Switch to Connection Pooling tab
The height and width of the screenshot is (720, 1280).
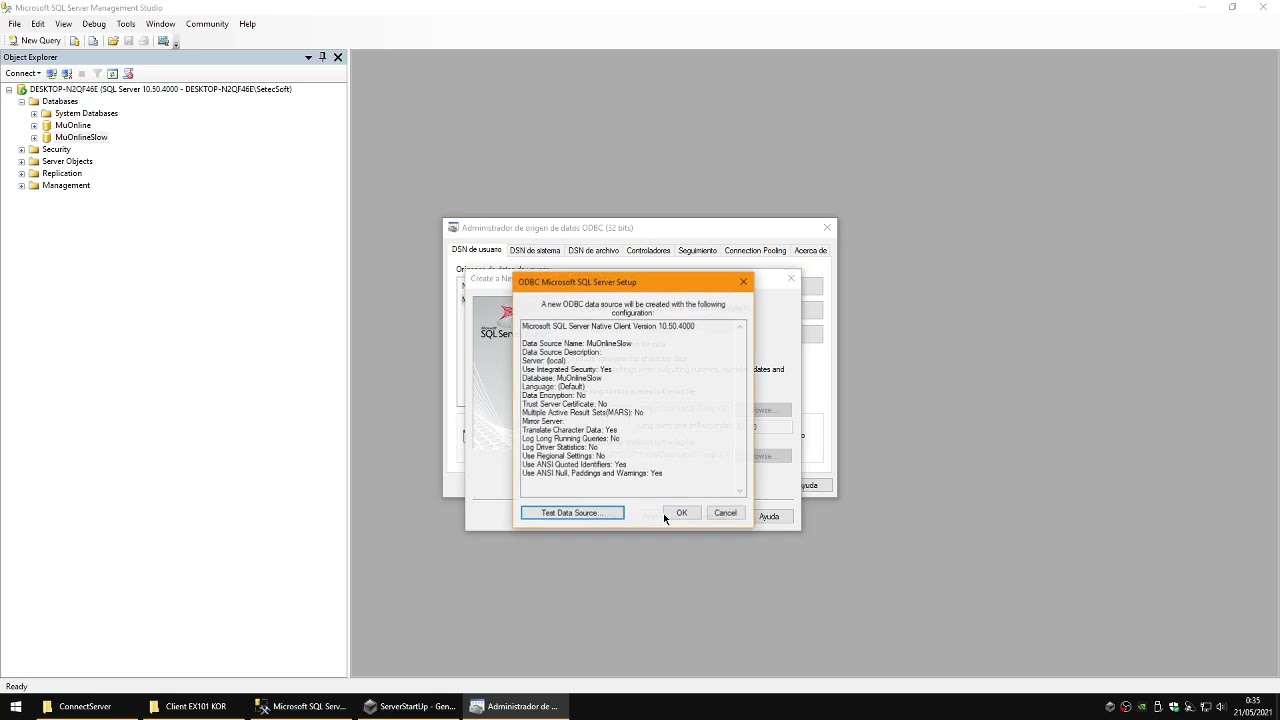pos(755,250)
